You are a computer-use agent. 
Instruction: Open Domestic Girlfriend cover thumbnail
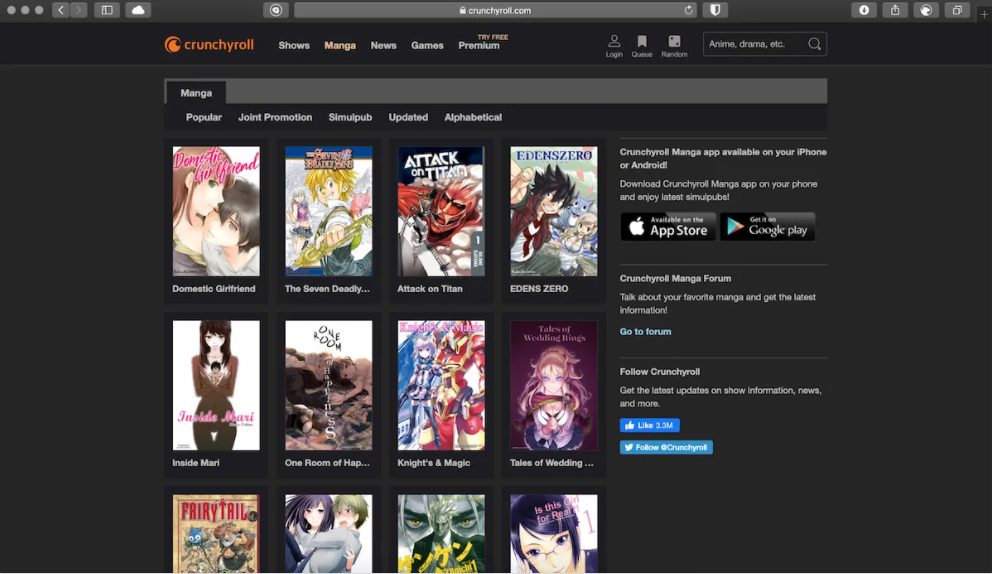coord(216,211)
